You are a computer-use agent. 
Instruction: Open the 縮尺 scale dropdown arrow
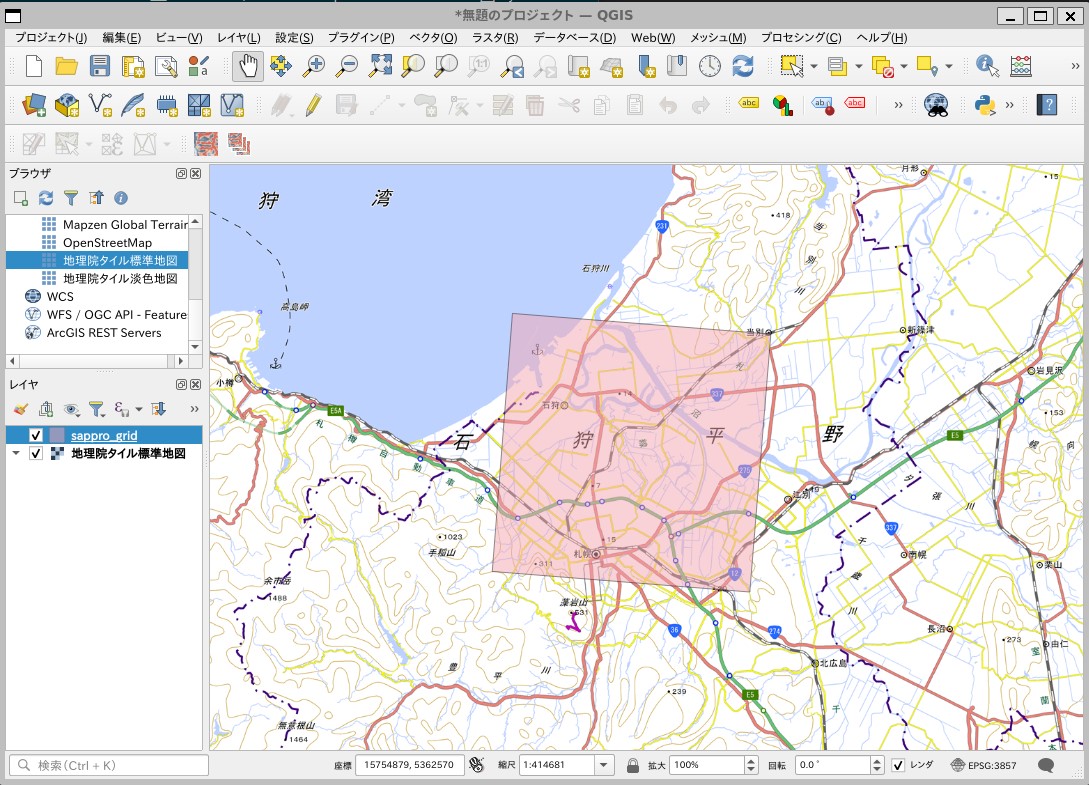point(604,765)
